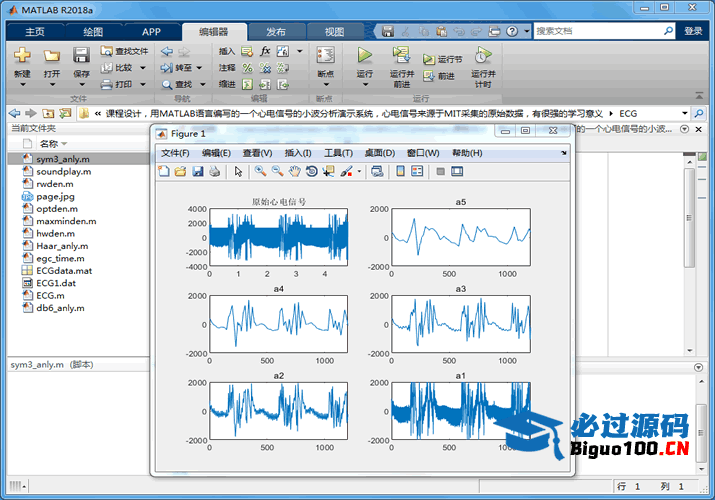The width and height of the screenshot is (715, 500).
Task: Click Run and Time (运行并计时)
Action: point(483,67)
